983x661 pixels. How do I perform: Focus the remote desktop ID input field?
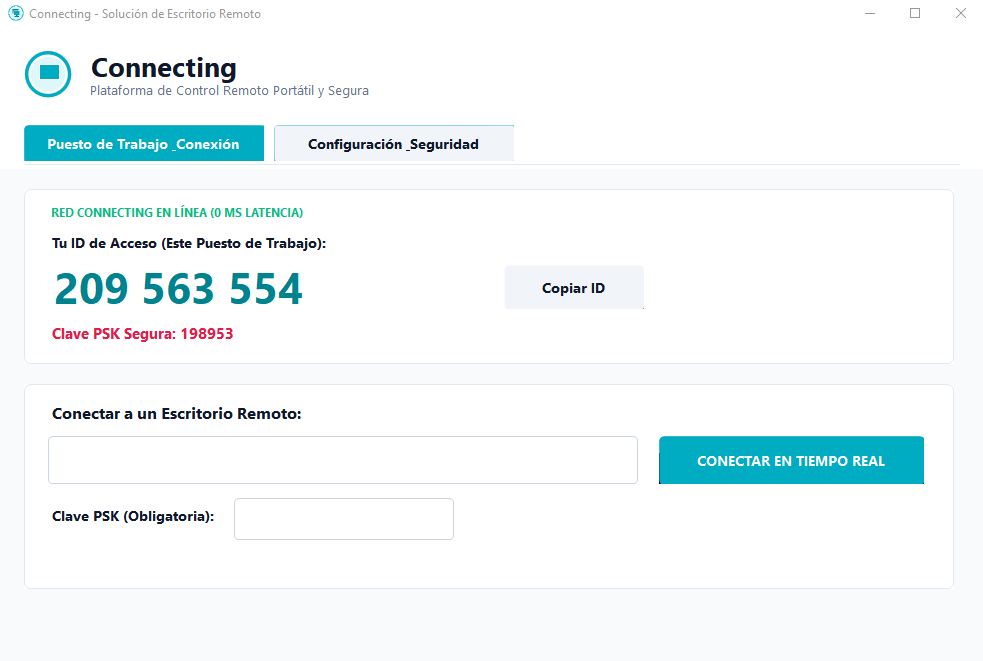click(343, 460)
